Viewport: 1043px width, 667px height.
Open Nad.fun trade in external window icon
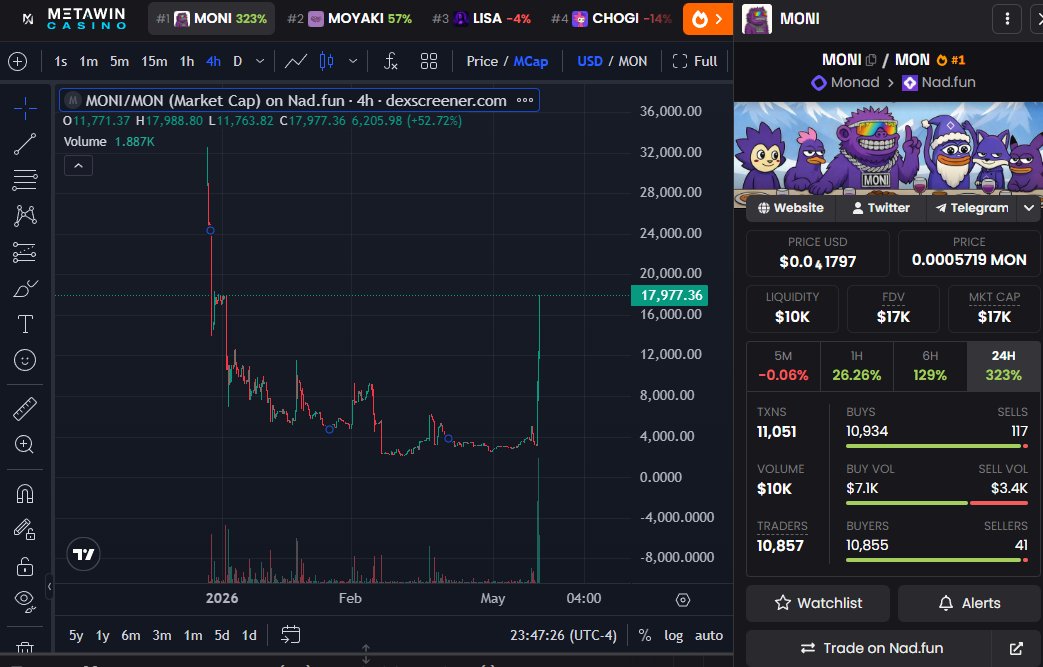tap(1016, 648)
